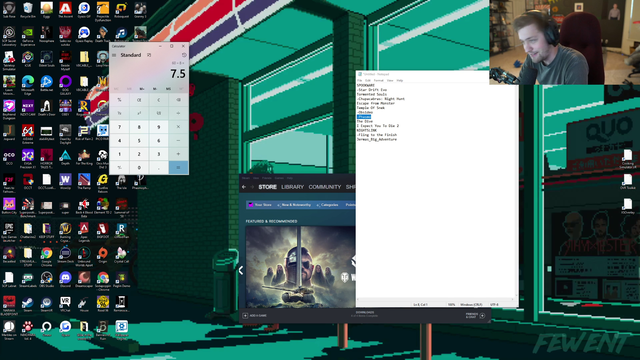The image size is (640, 360).
Task: Click the OBS Studio desktop icon
Action: 47,279
